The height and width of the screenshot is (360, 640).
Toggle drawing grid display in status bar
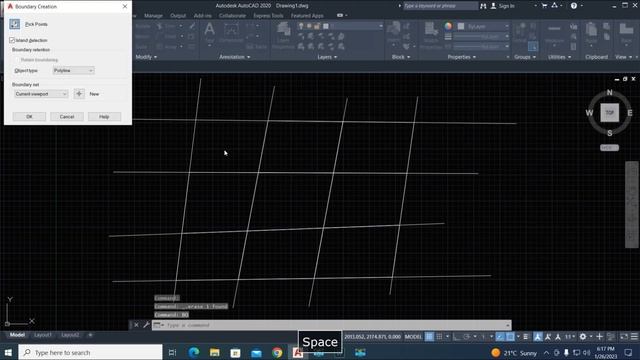coord(429,337)
